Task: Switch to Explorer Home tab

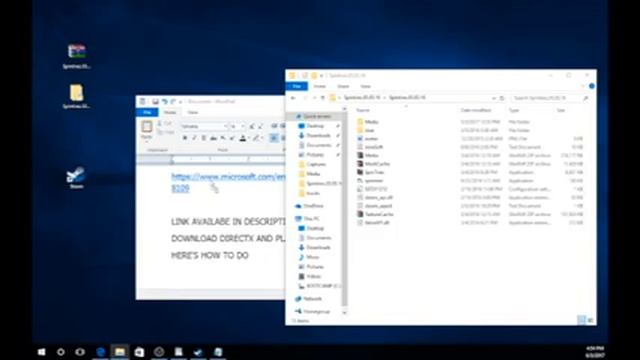Action: pyautogui.click(x=320, y=87)
